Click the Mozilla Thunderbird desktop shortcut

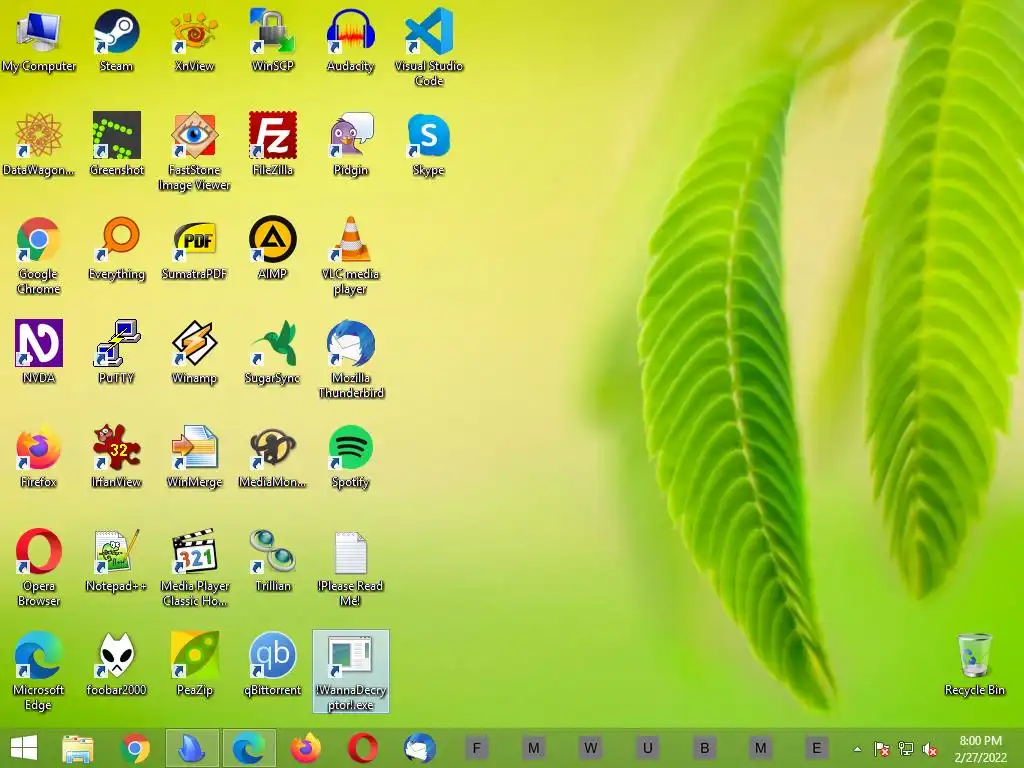tap(351, 359)
